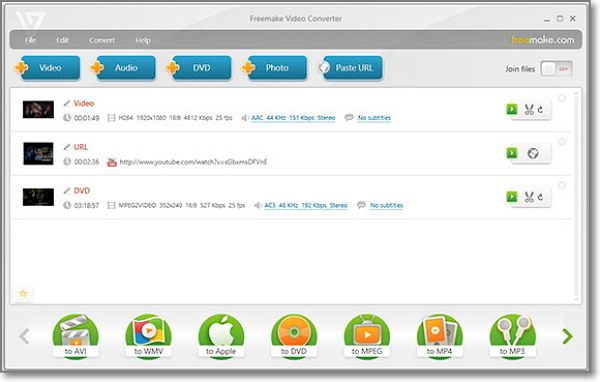
Task: Open the globe button for URL item
Action: click(x=533, y=153)
